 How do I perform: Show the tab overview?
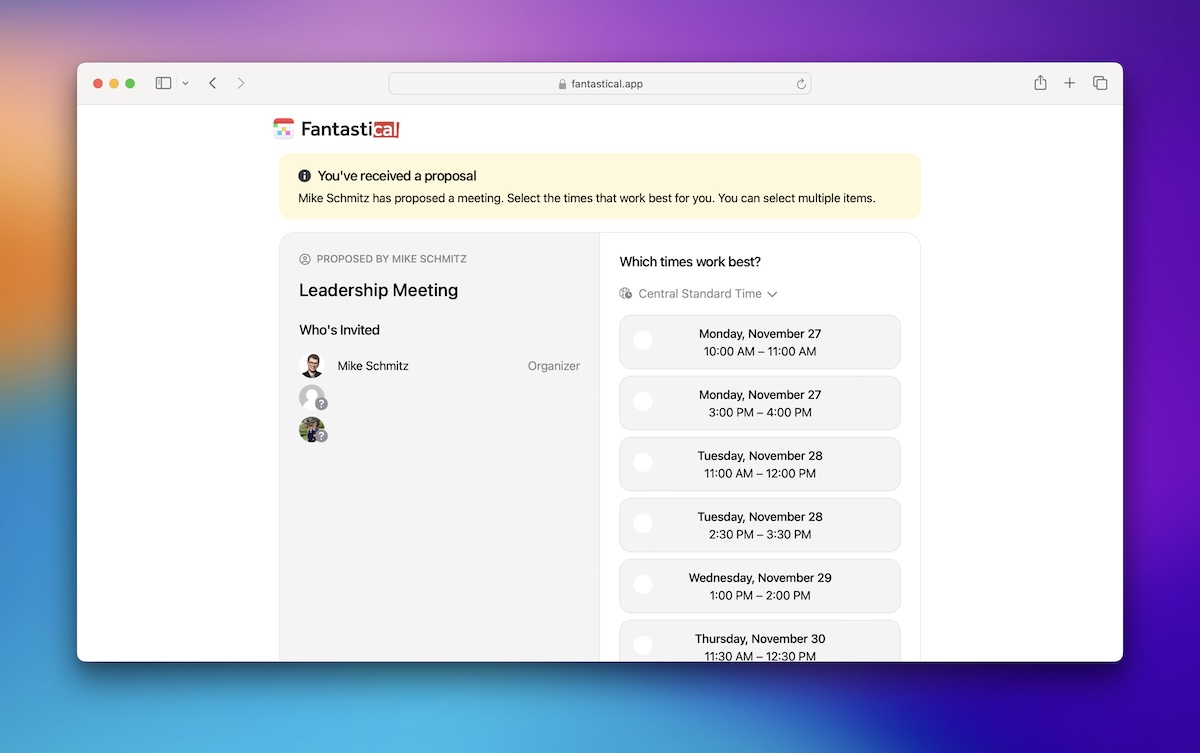point(1100,83)
